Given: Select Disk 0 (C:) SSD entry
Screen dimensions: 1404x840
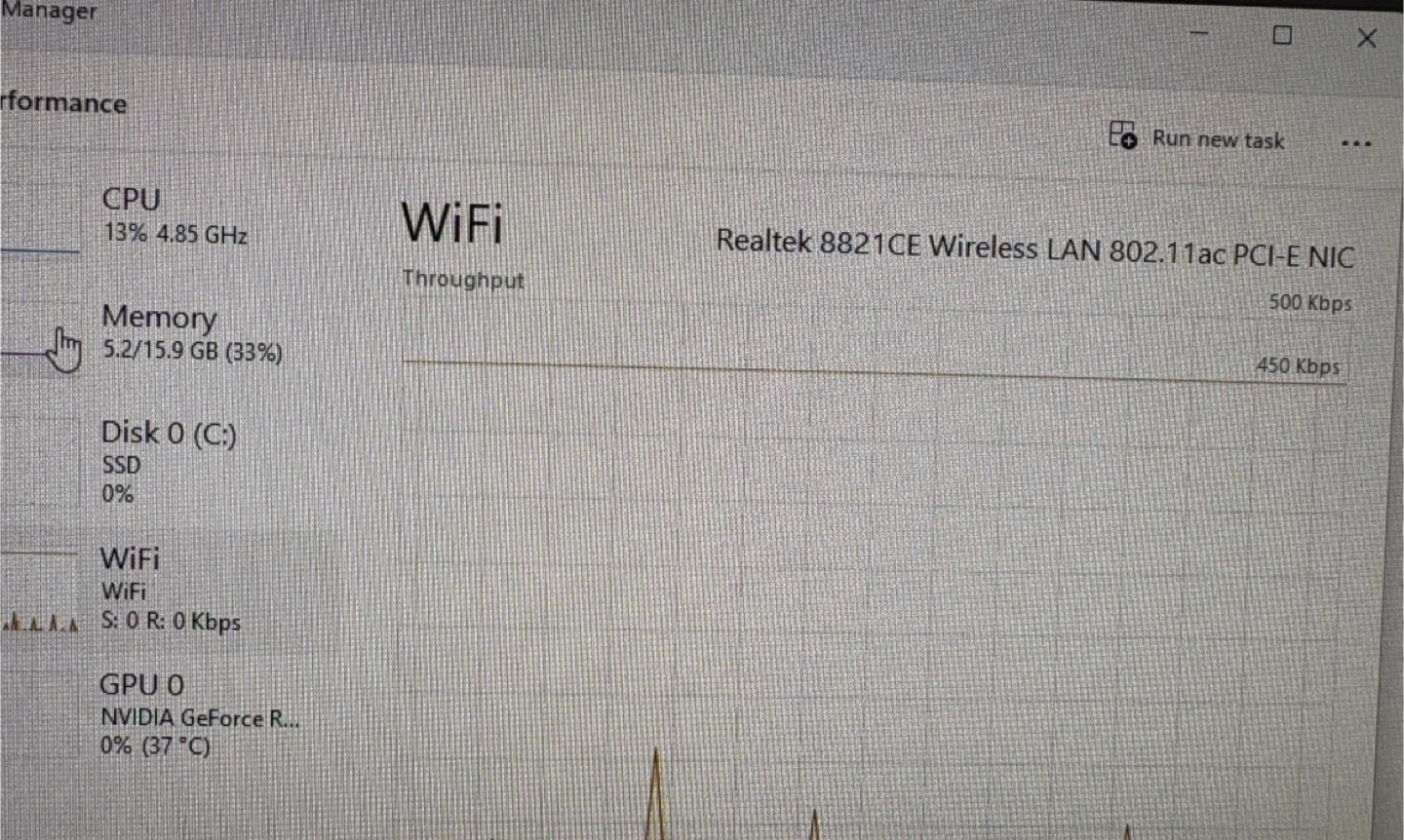Looking at the screenshot, I should 174,462.
